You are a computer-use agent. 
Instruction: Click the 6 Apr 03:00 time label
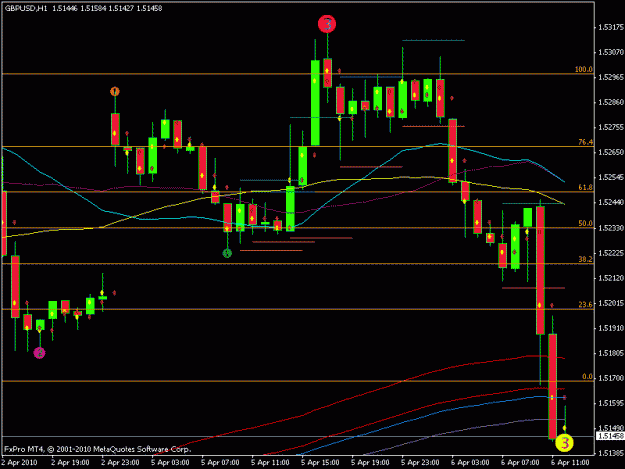[470, 463]
